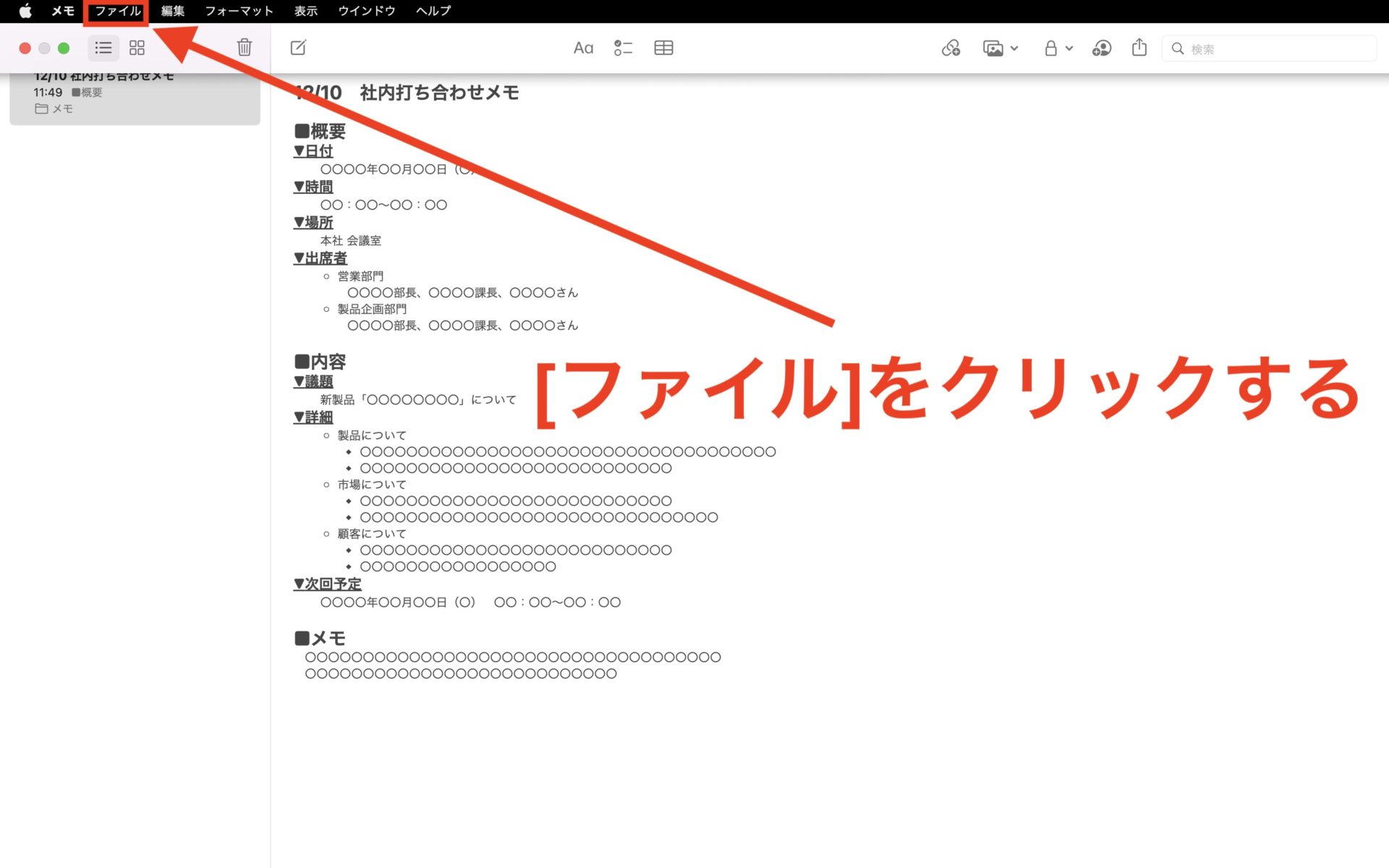
Task: Open the Aa text format options
Action: pyautogui.click(x=583, y=48)
